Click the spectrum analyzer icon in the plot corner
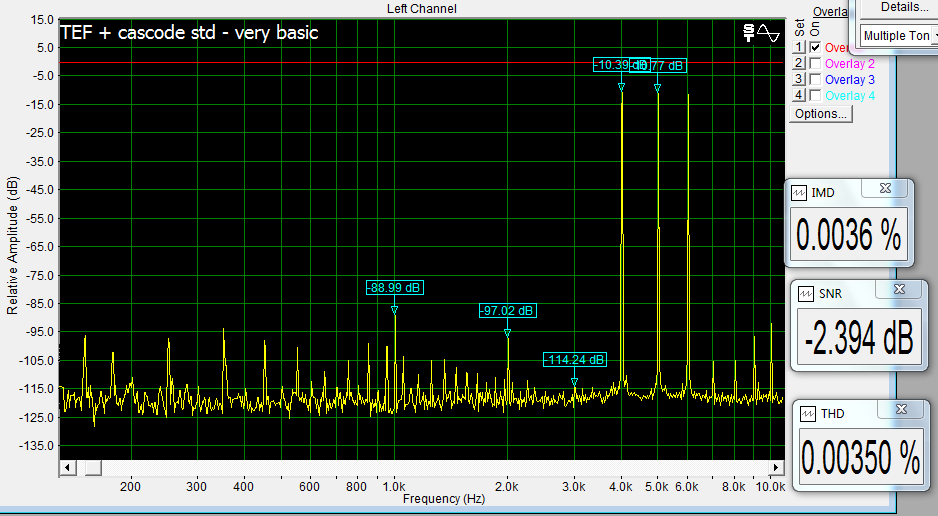Viewport: 938px width, 516px height. (748, 33)
